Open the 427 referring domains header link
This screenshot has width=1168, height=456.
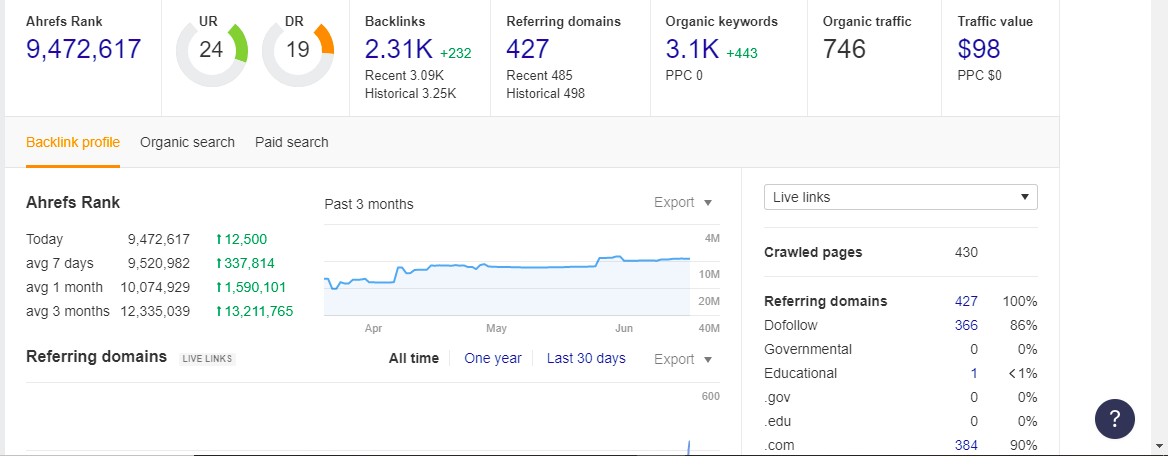[528, 49]
